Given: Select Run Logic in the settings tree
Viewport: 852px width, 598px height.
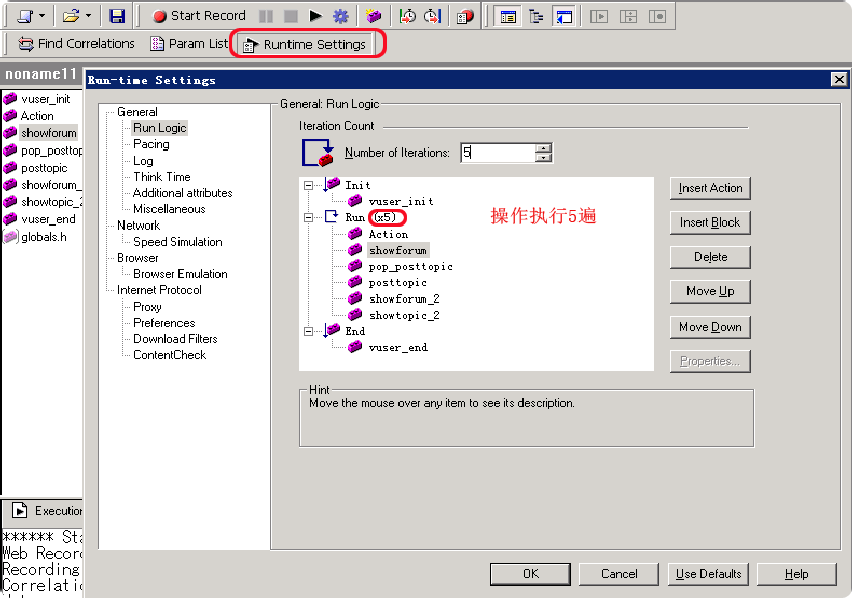Looking at the screenshot, I should coord(160,128).
